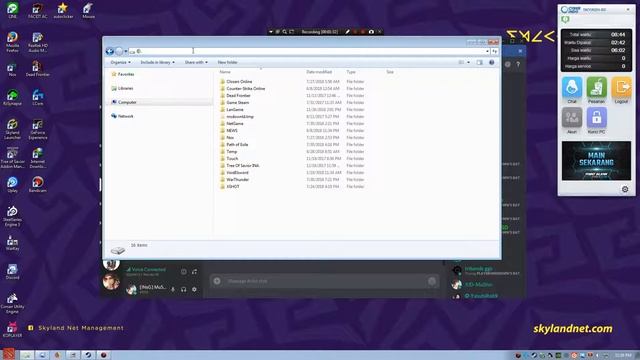Click Logout in the cafe panel
The width and height of the screenshot is (640, 360).
[621, 90]
